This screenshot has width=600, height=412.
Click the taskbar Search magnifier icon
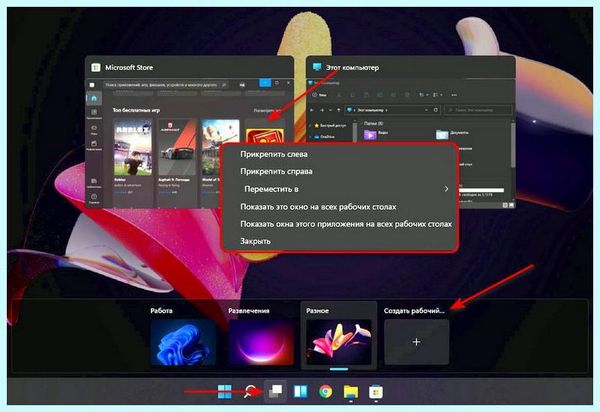tap(249, 391)
